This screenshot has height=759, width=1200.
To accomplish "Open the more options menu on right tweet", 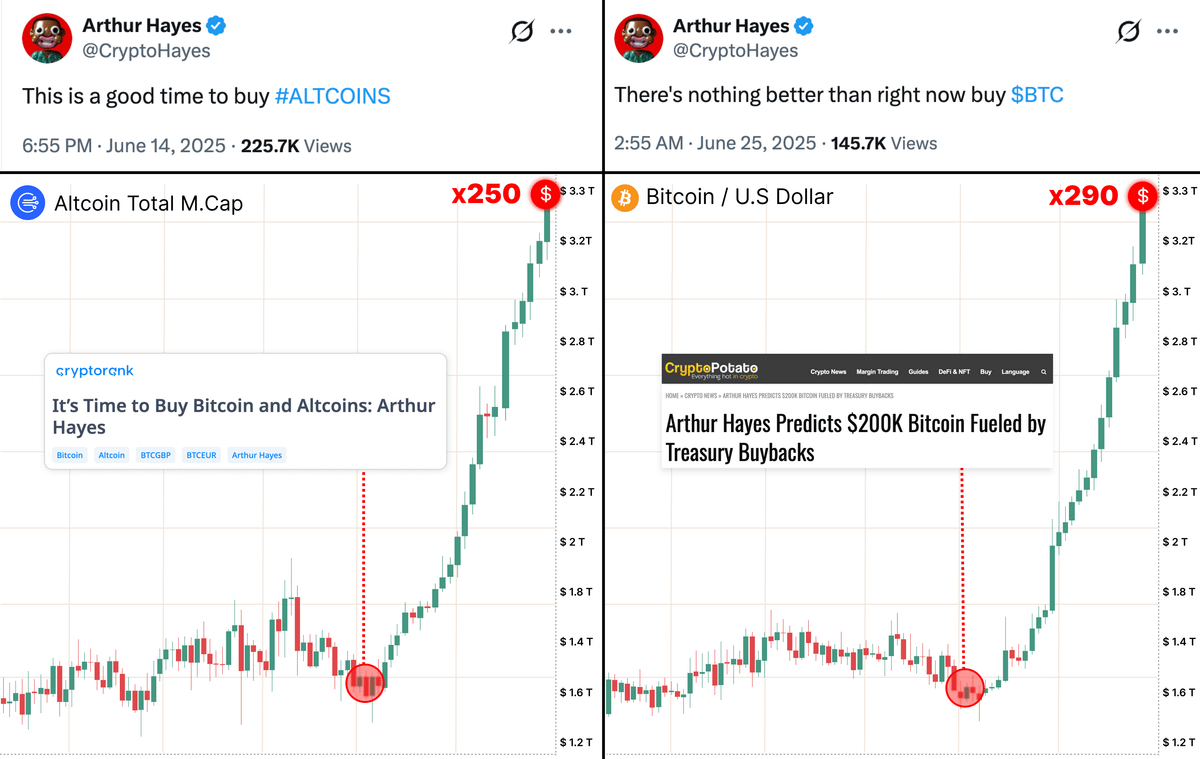I will pos(1167,31).
